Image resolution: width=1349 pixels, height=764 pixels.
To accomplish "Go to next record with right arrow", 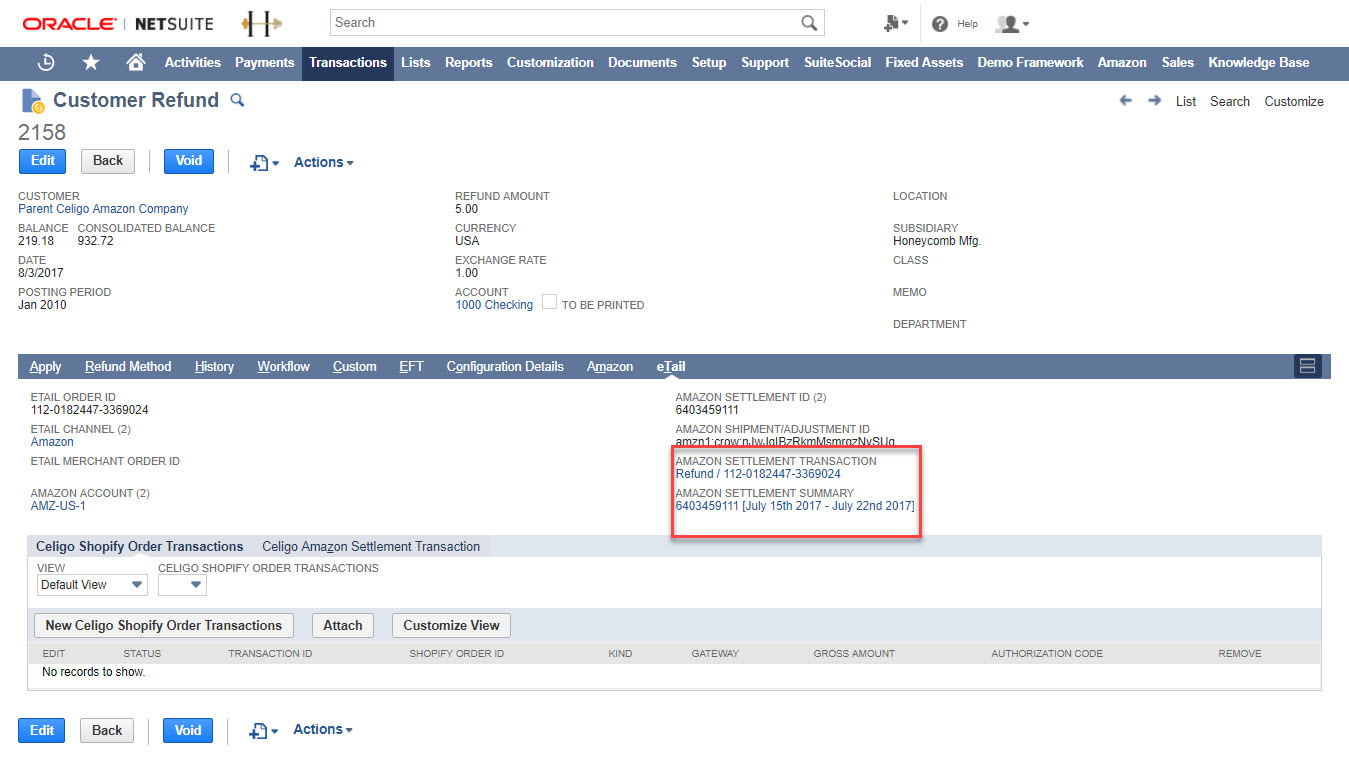I will tap(1154, 101).
